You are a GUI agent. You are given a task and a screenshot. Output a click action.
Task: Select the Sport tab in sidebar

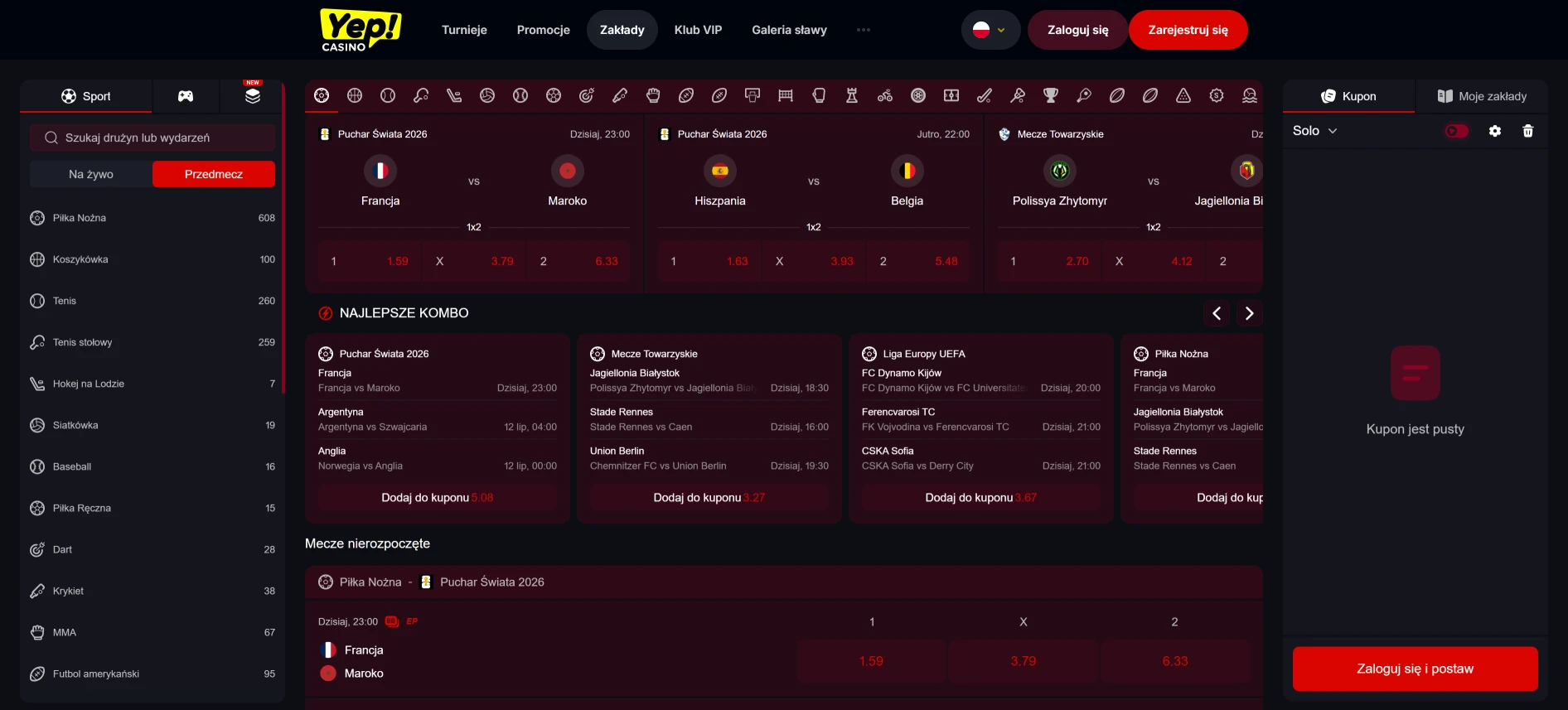(86, 96)
